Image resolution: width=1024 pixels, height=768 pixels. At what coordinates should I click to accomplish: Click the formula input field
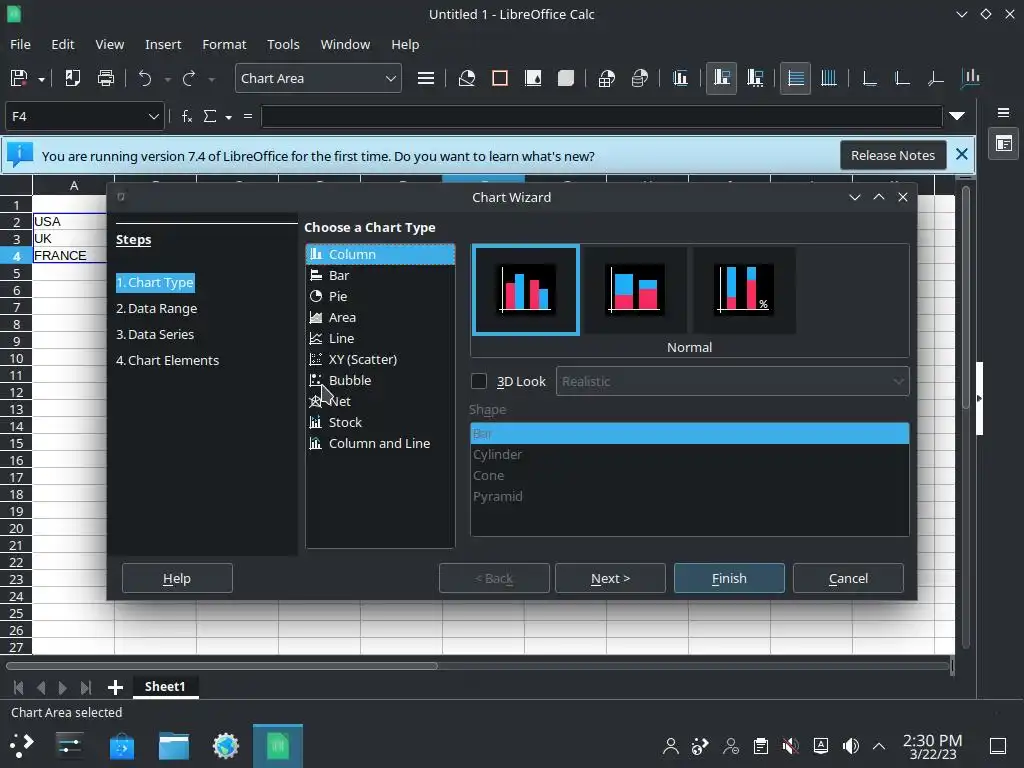click(x=601, y=116)
